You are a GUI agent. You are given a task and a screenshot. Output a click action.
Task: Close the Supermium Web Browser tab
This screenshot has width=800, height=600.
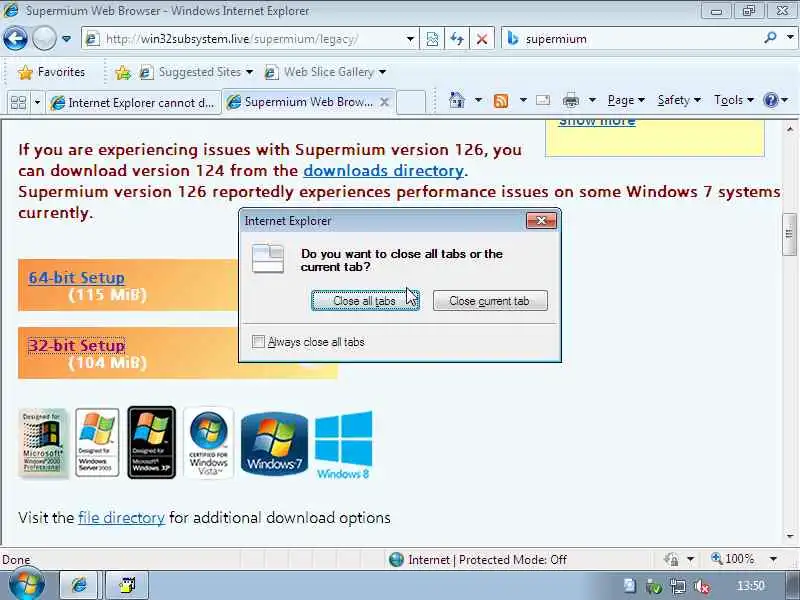[x=384, y=102]
